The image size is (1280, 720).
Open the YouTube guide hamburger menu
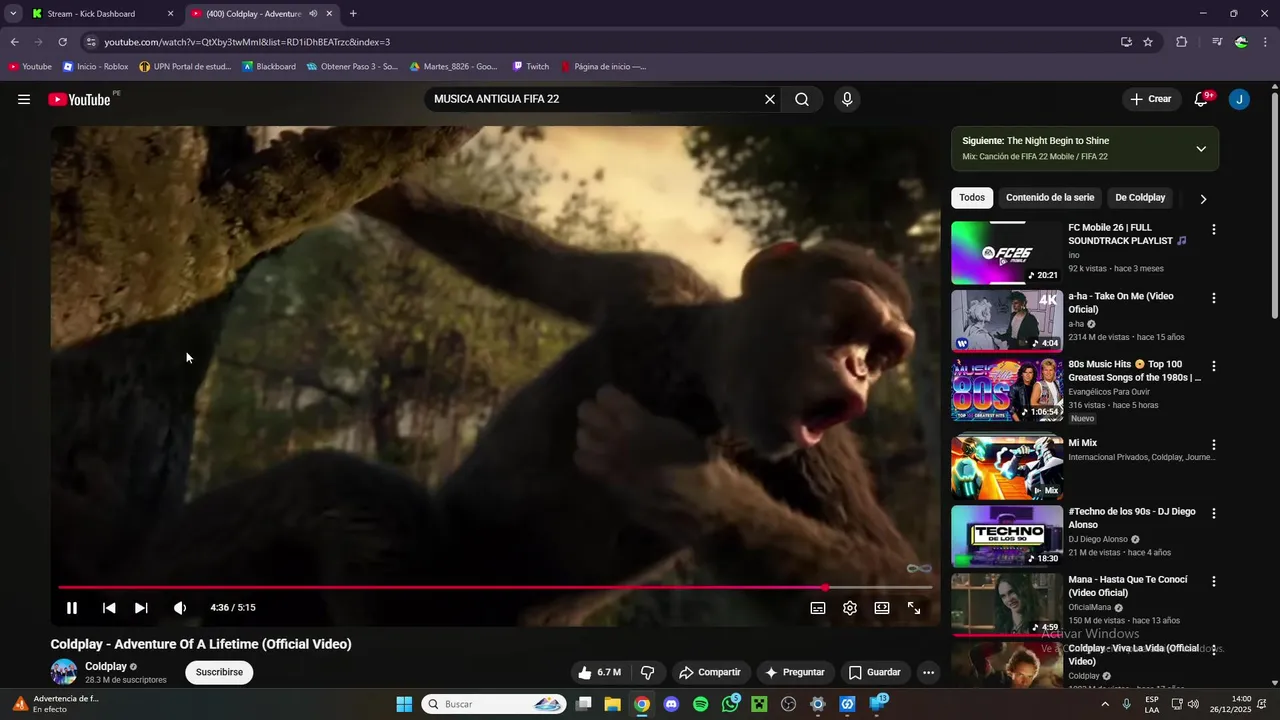coord(24,99)
